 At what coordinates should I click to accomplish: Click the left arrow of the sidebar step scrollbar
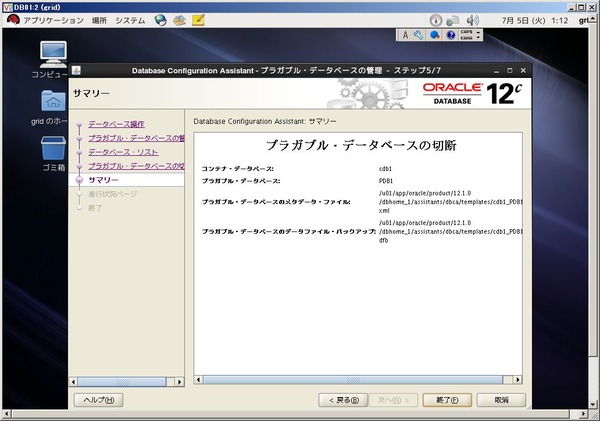pos(73,382)
